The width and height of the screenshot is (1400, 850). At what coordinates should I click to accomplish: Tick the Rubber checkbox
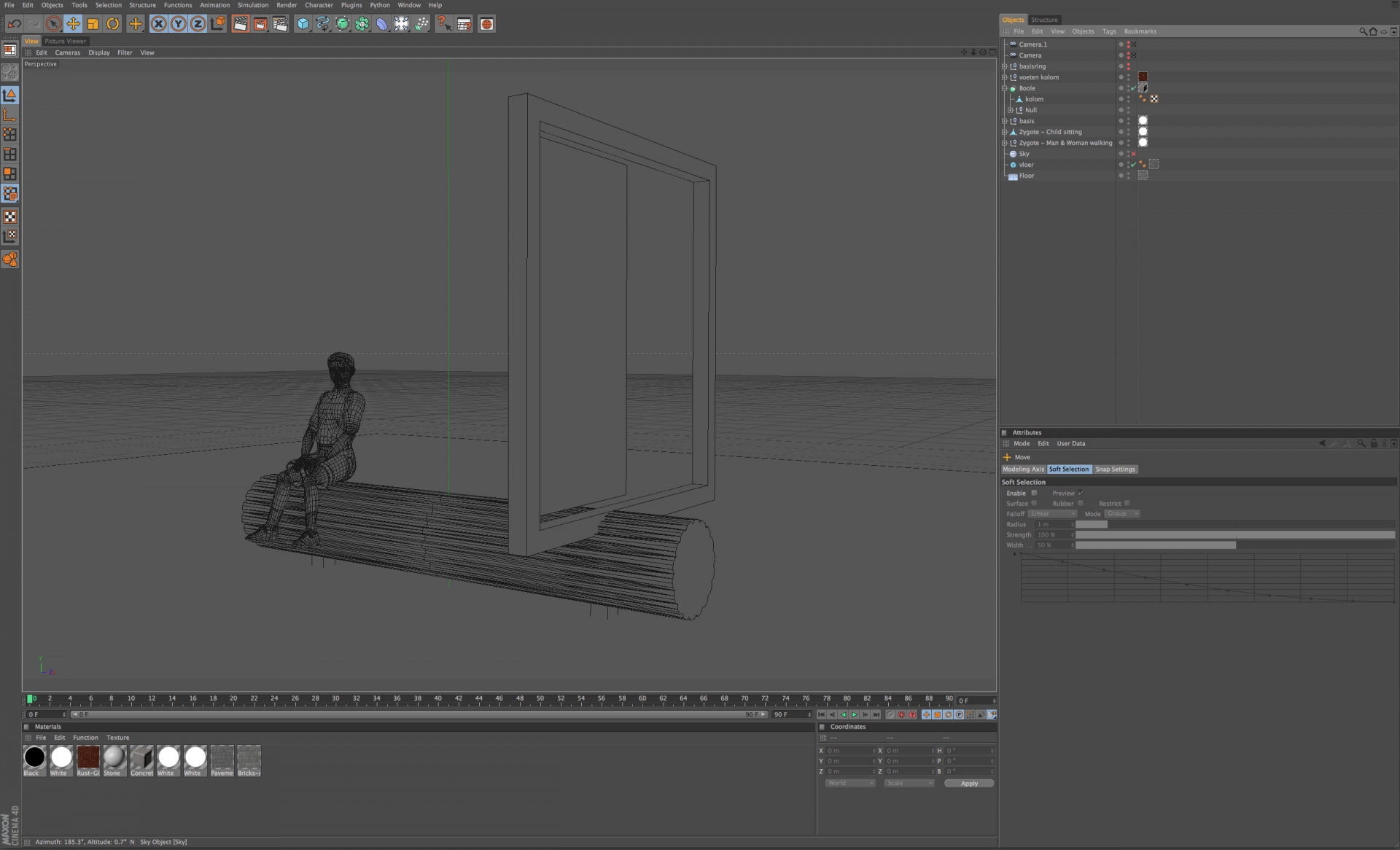1081,503
